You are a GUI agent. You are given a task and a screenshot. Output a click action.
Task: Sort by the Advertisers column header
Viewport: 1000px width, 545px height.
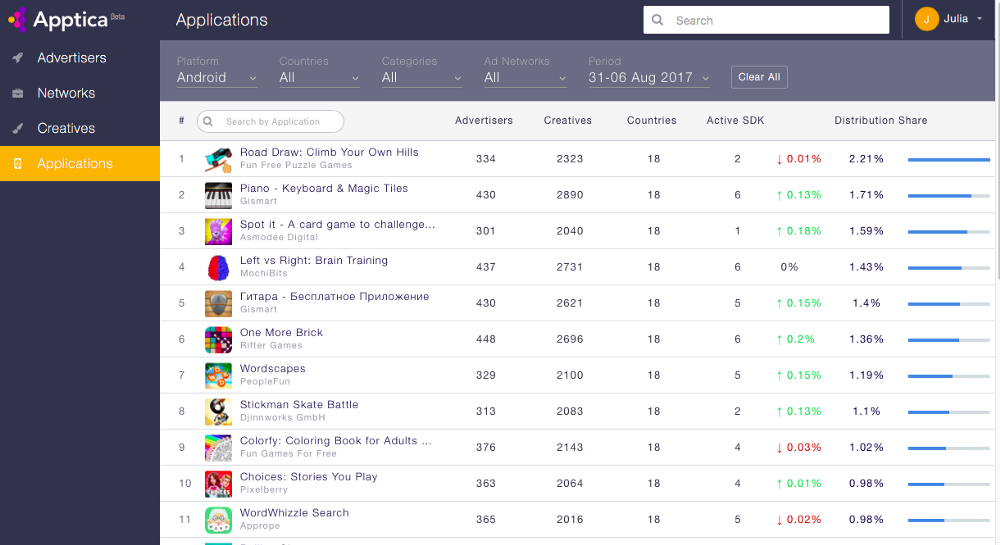[x=483, y=120]
